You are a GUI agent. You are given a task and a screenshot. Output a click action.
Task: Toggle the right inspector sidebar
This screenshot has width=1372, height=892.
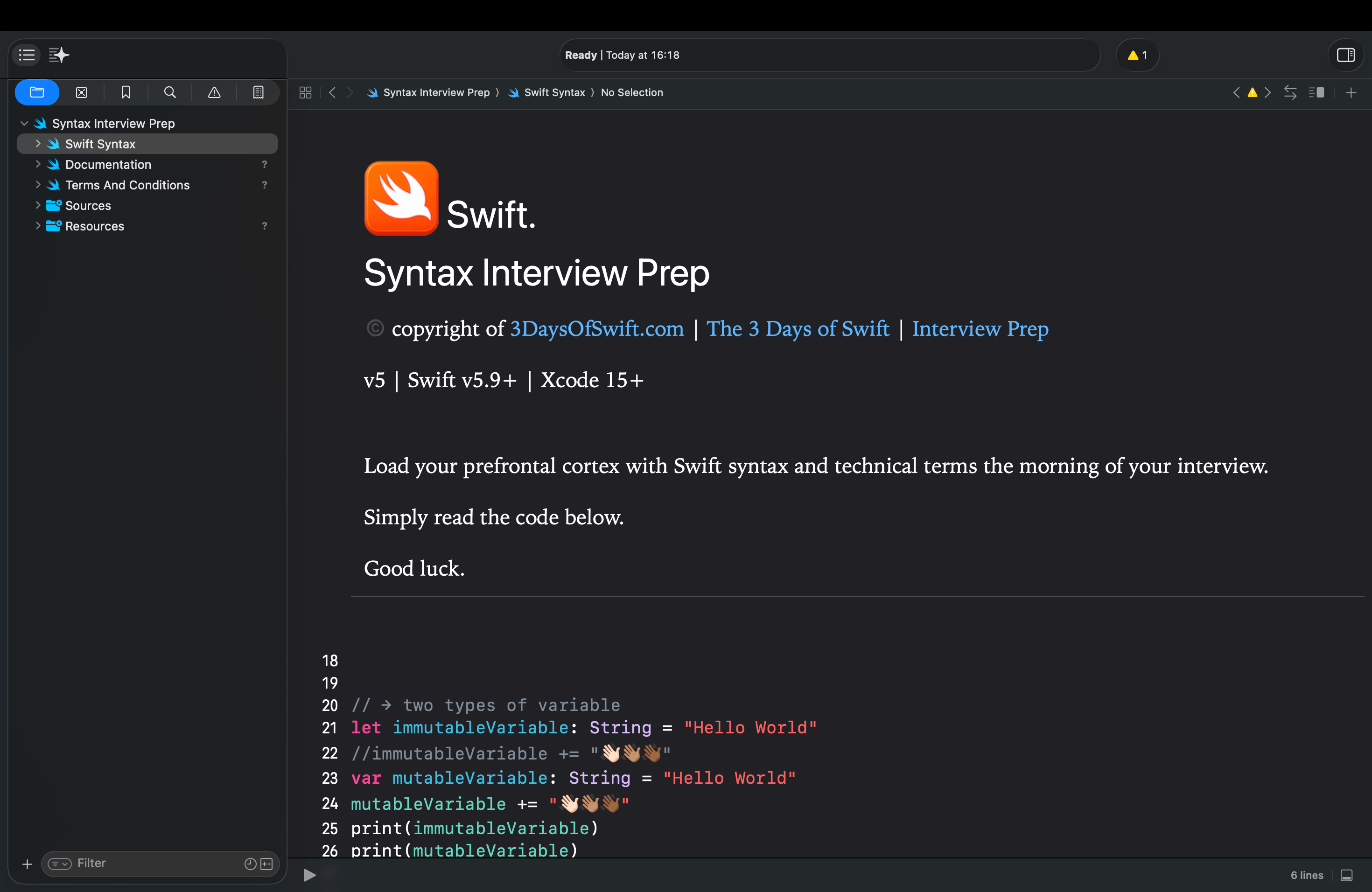click(1346, 55)
